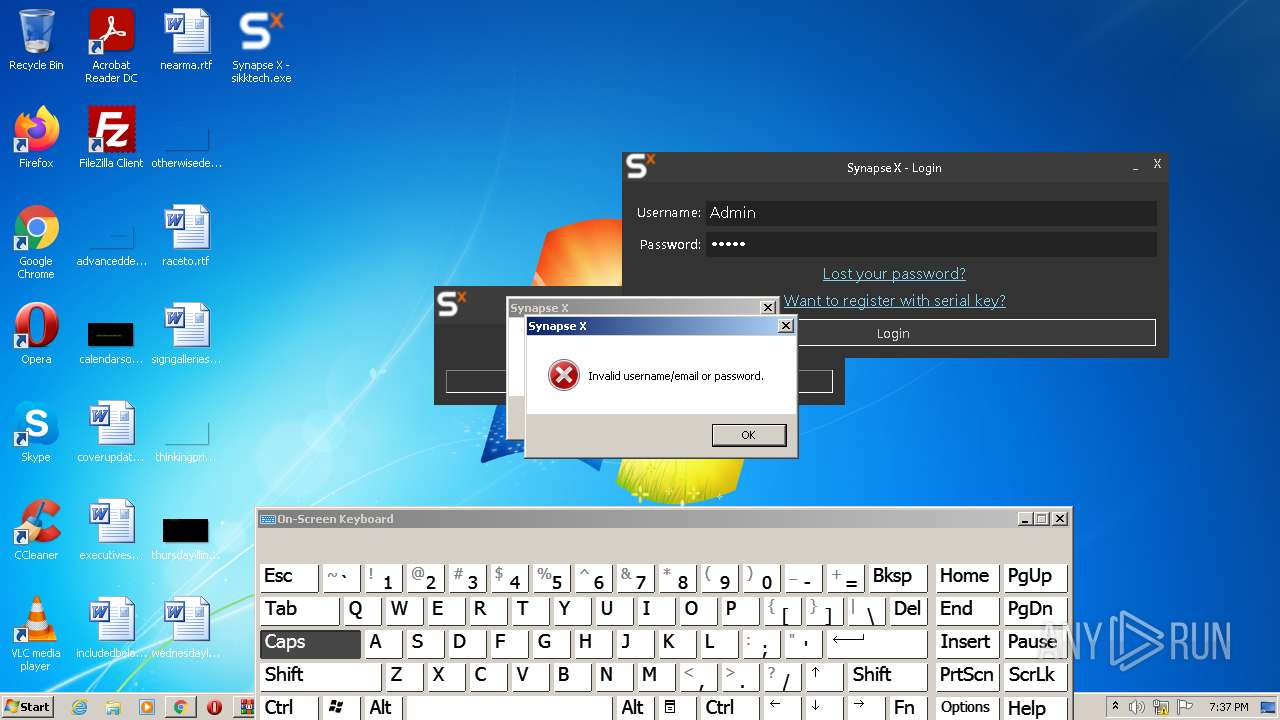Open Windows Media Player taskbar icon
The width and height of the screenshot is (1280, 720).
(x=147, y=707)
